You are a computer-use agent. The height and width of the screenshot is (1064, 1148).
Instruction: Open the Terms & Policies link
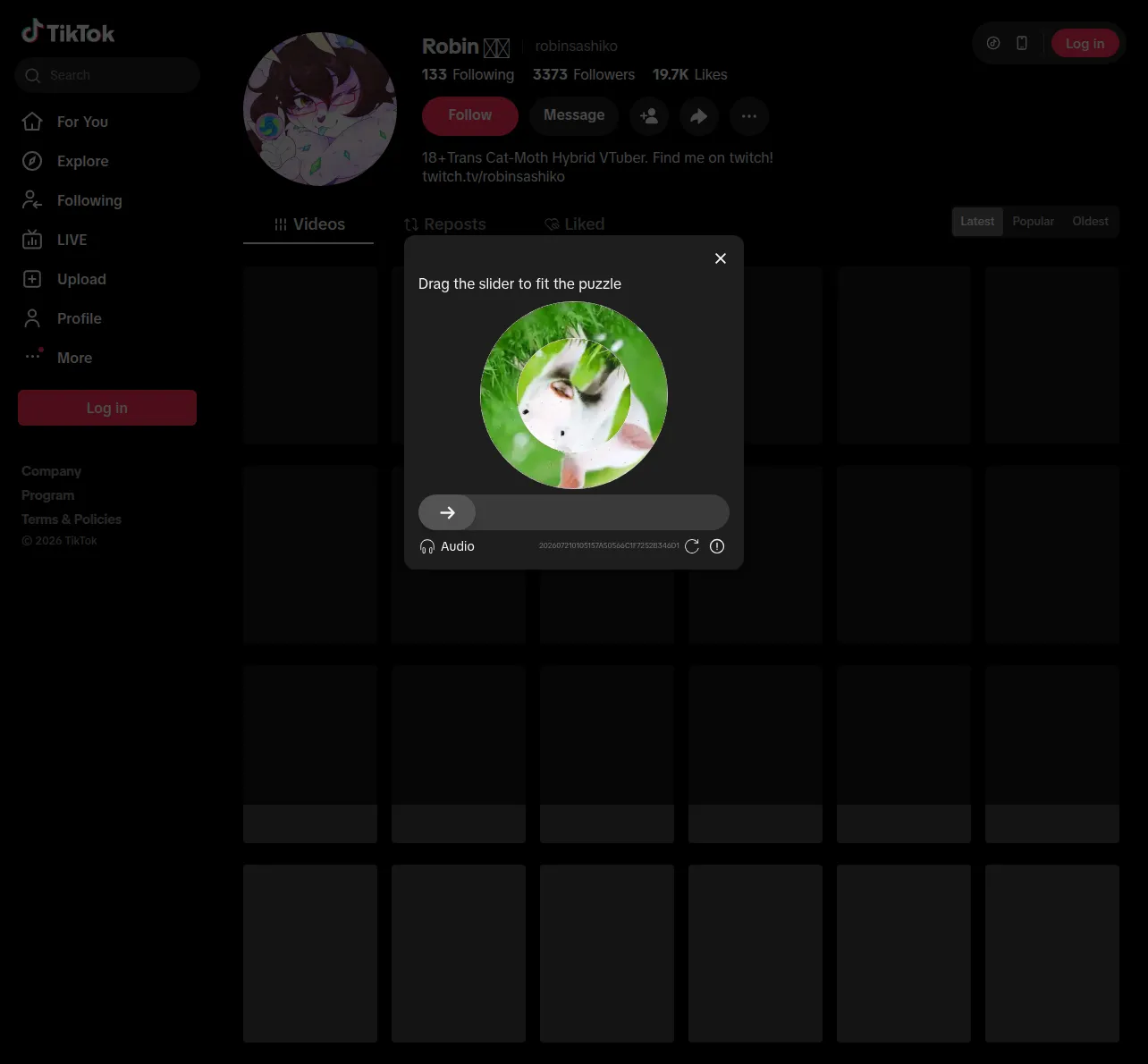pyautogui.click(x=72, y=519)
